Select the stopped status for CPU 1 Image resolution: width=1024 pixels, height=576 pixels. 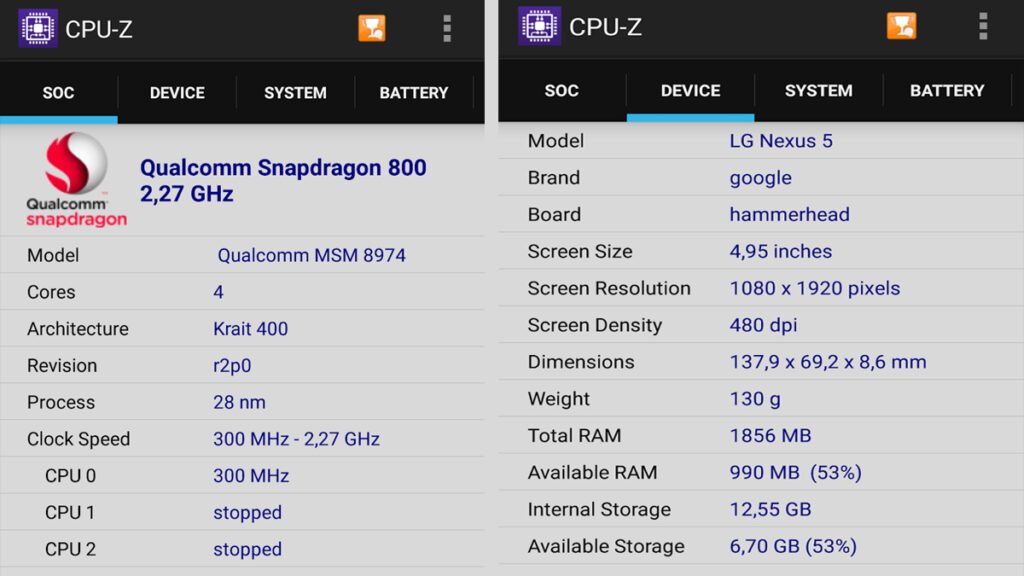tap(247, 512)
